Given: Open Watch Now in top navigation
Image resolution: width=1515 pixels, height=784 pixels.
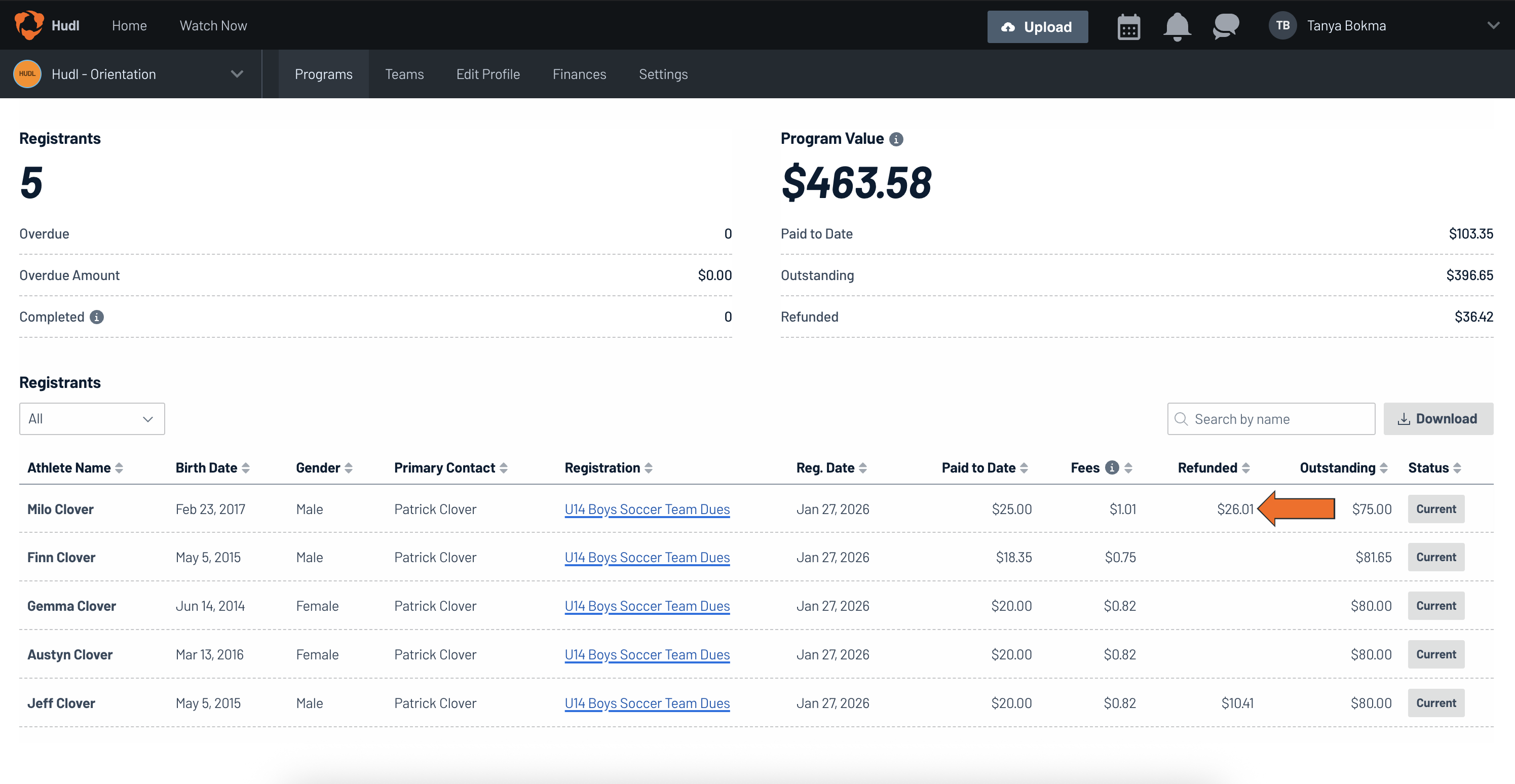Looking at the screenshot, I should pos(213,26).
